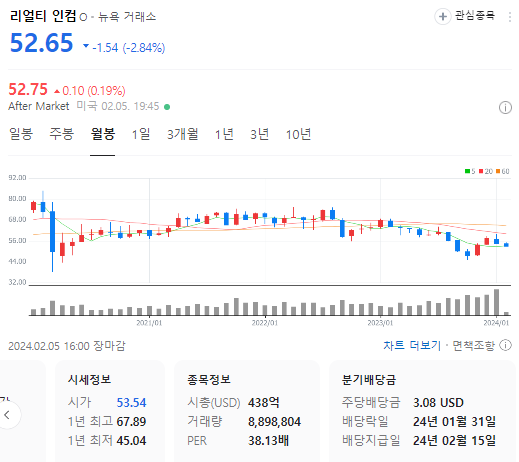The width and height of the screenshot is (519, 462).
Task: Click the red 20-period moving average legend
Action: pyautogui.click(x=486, y=171)
